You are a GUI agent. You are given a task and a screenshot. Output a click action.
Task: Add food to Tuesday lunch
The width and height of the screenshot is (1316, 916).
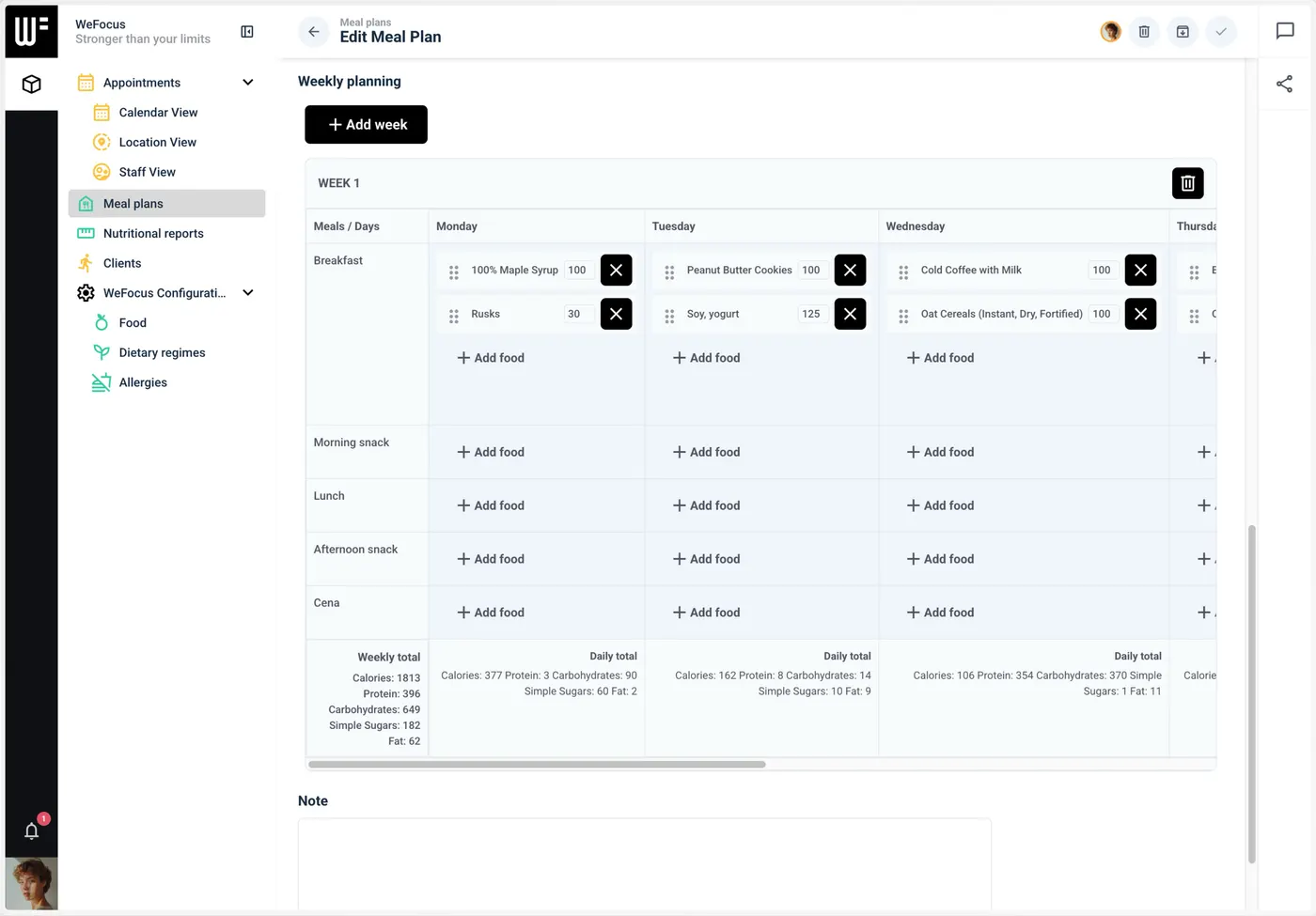click(706, 505)
